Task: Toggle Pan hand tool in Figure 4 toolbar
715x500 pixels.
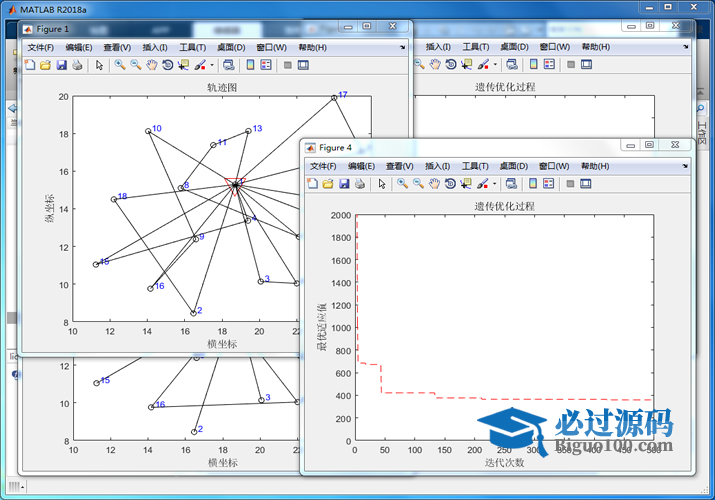Action: (434, 184)
